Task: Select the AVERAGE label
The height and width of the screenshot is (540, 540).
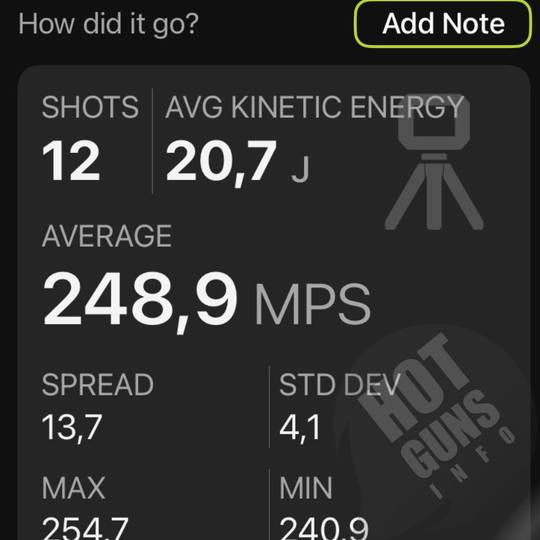Action: tap(107, 236)
